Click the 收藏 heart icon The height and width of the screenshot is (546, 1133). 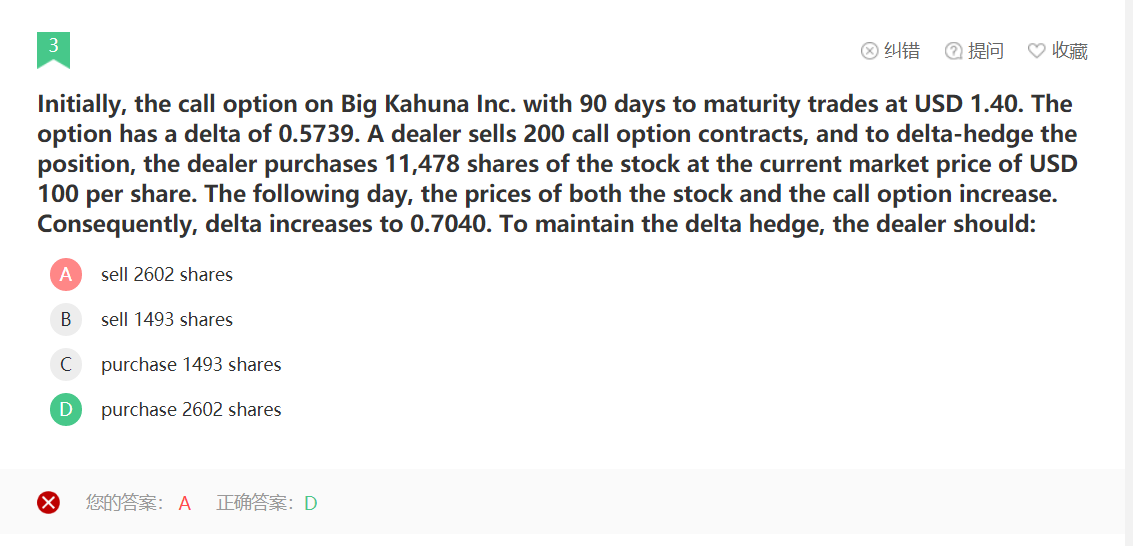pyautogui.click(x=1036, y=51)
